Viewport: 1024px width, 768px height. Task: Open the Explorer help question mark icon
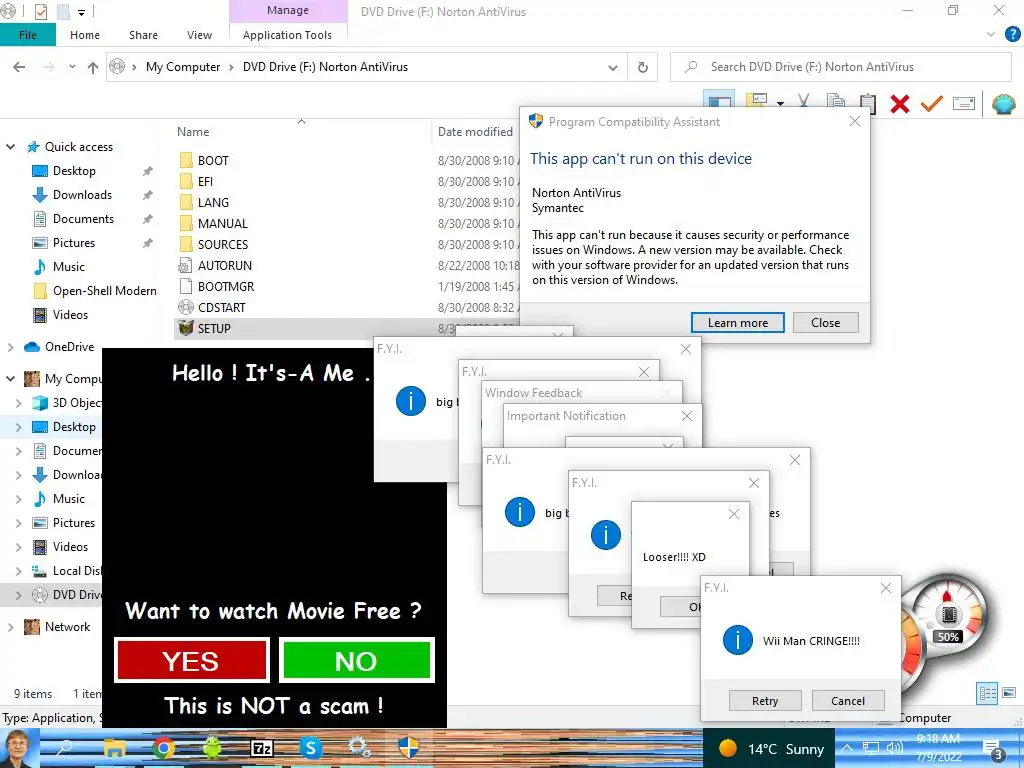[x=1012, y=35]
